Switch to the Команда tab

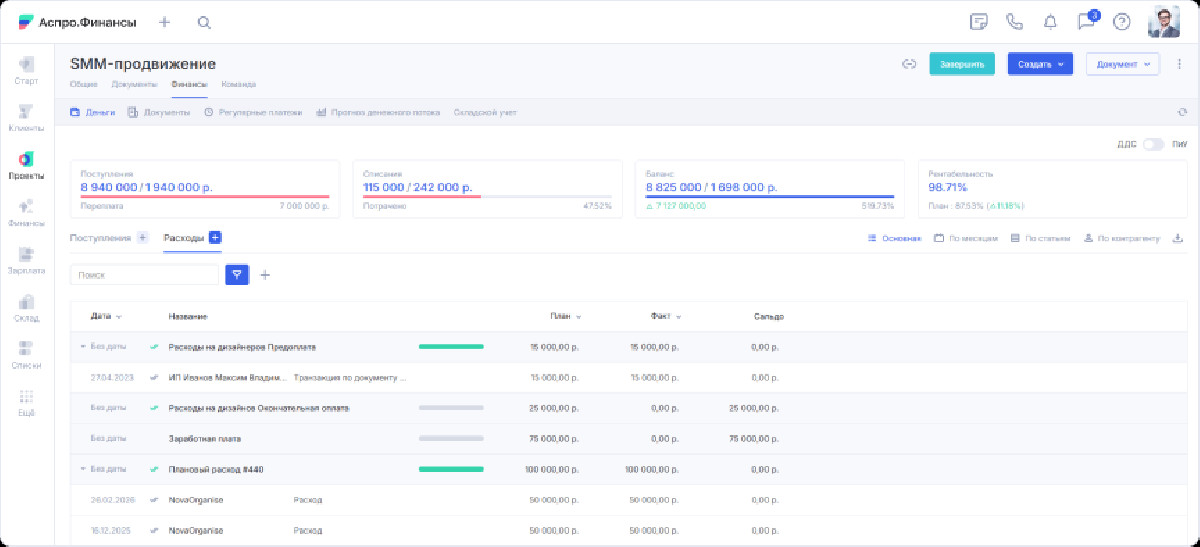pos(238,84)
